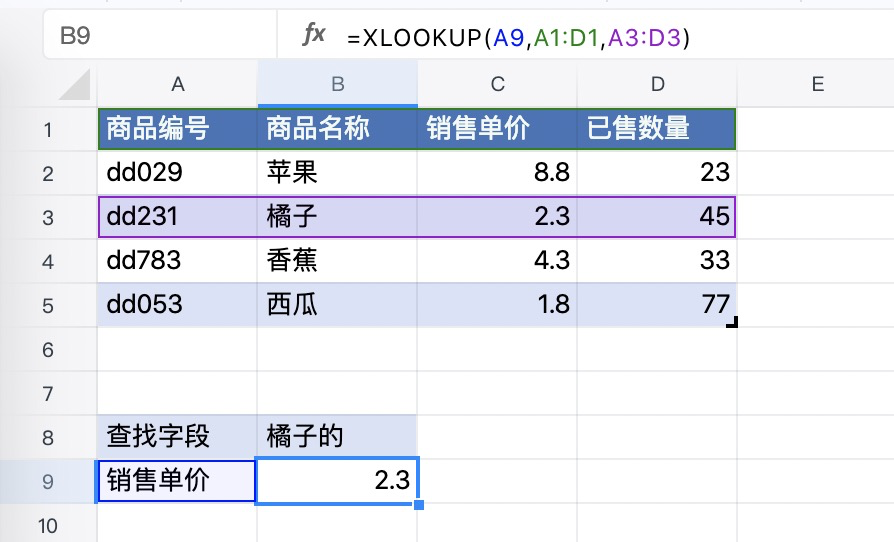Select row 9 header
894x542 pixels.
coord(48,481)
